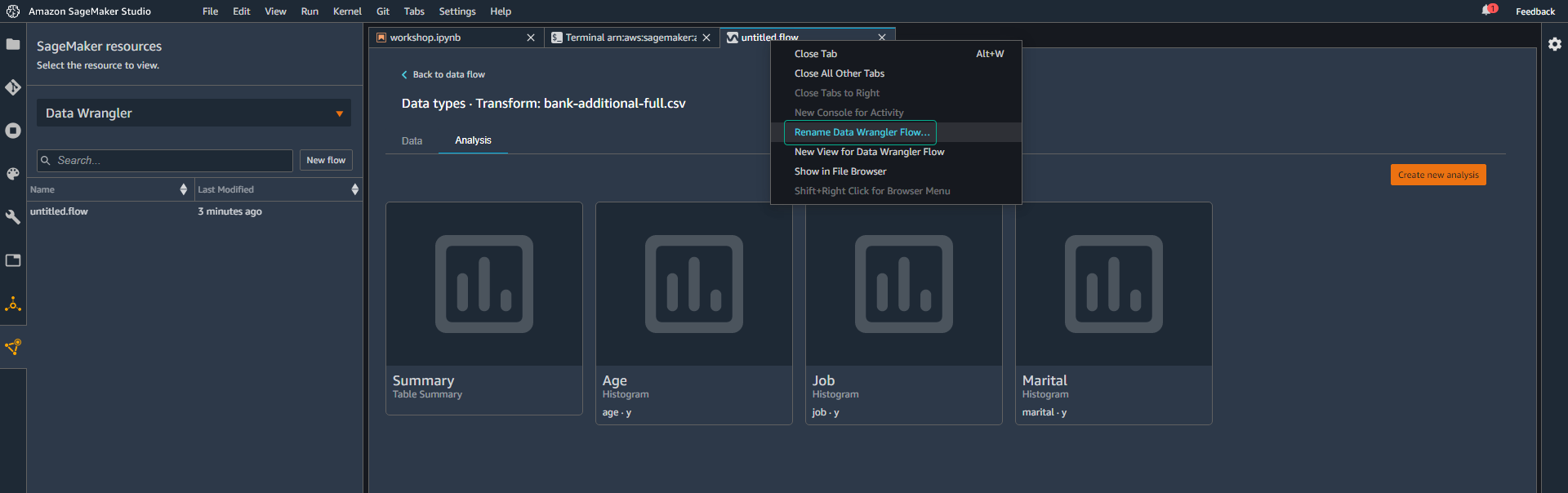Open the Tabs menu
1568x493 pixels.
[x=414, y=11]
